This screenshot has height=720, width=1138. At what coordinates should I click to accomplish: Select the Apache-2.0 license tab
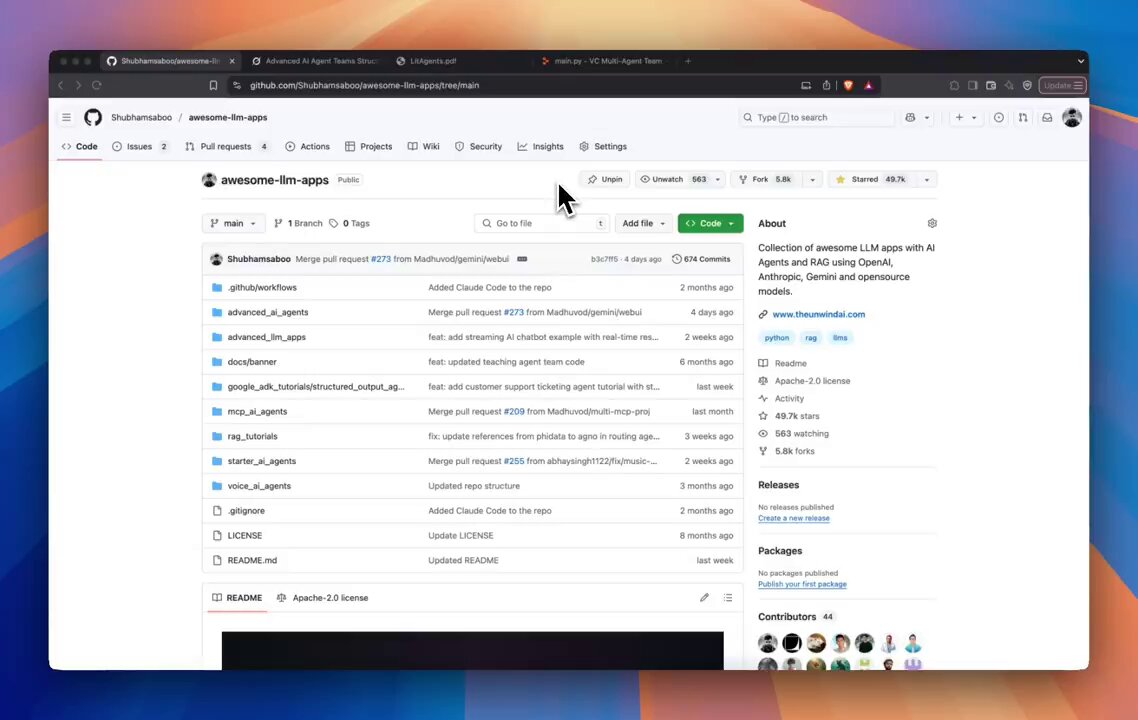pyautogui.click(x=322, y=598)
